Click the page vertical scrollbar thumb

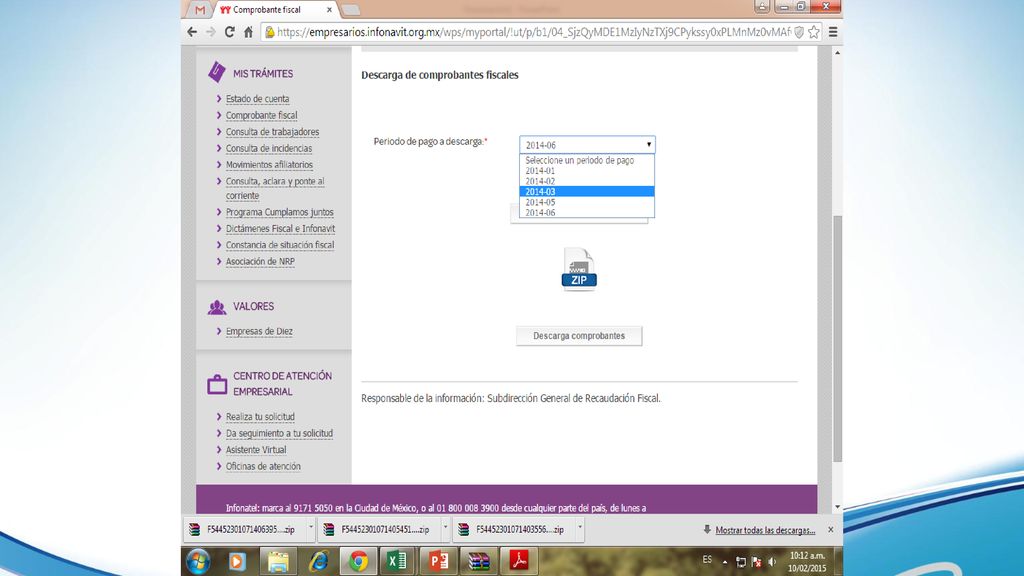click(837, 338)
